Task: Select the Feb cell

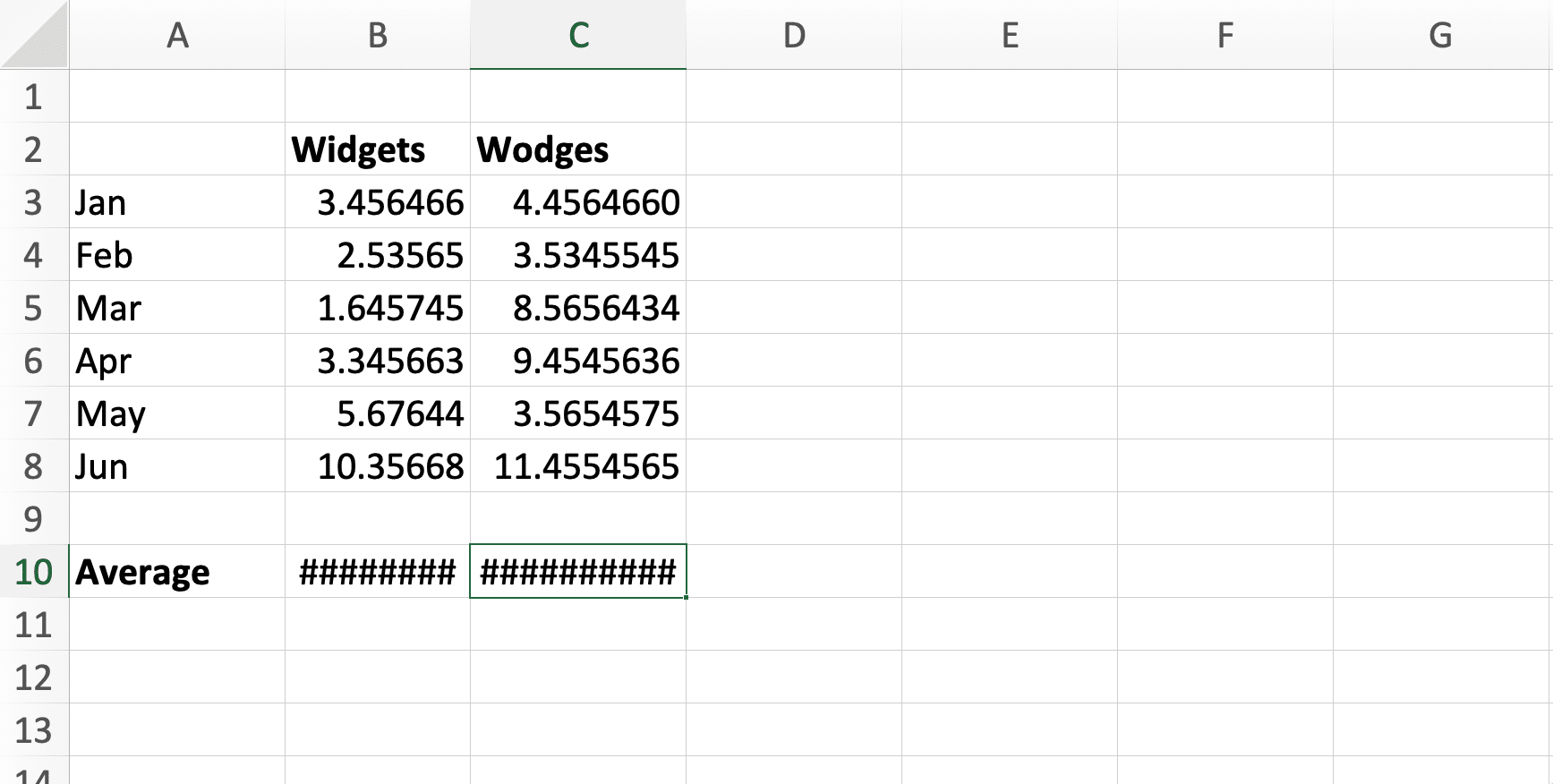Action: point(177,254)
